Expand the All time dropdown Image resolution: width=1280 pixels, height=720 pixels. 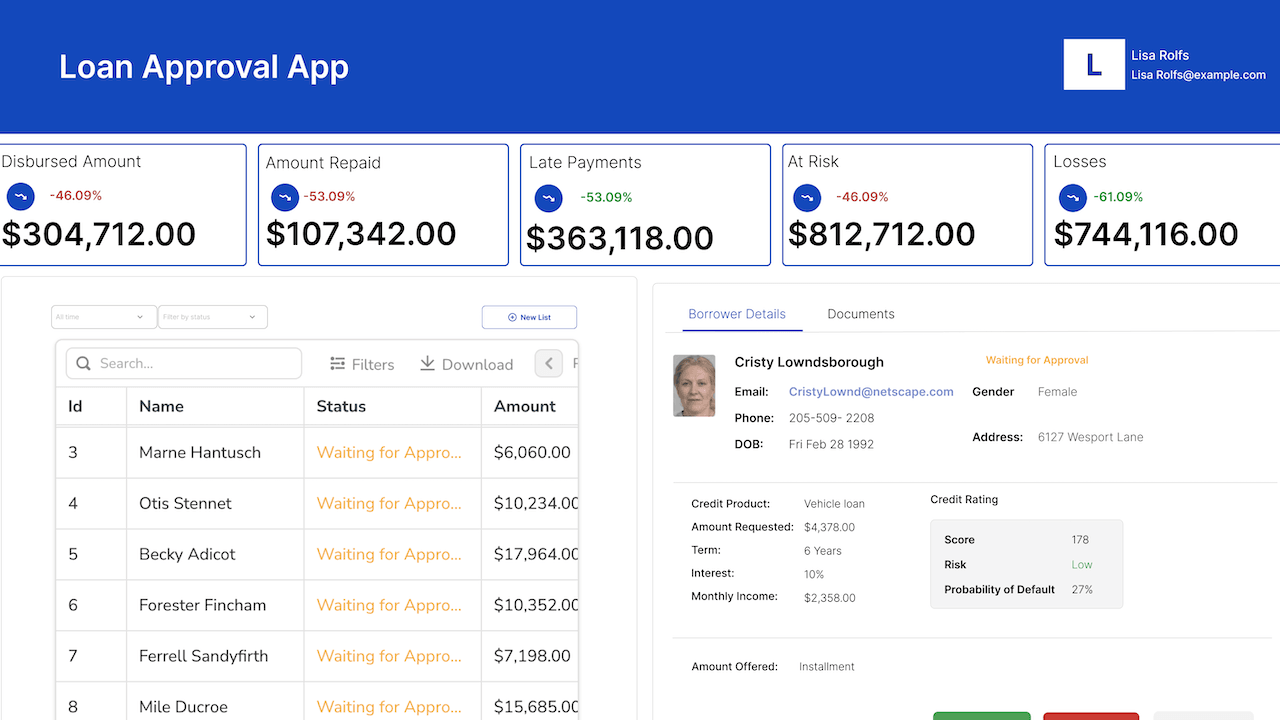[x=104, y=317]
